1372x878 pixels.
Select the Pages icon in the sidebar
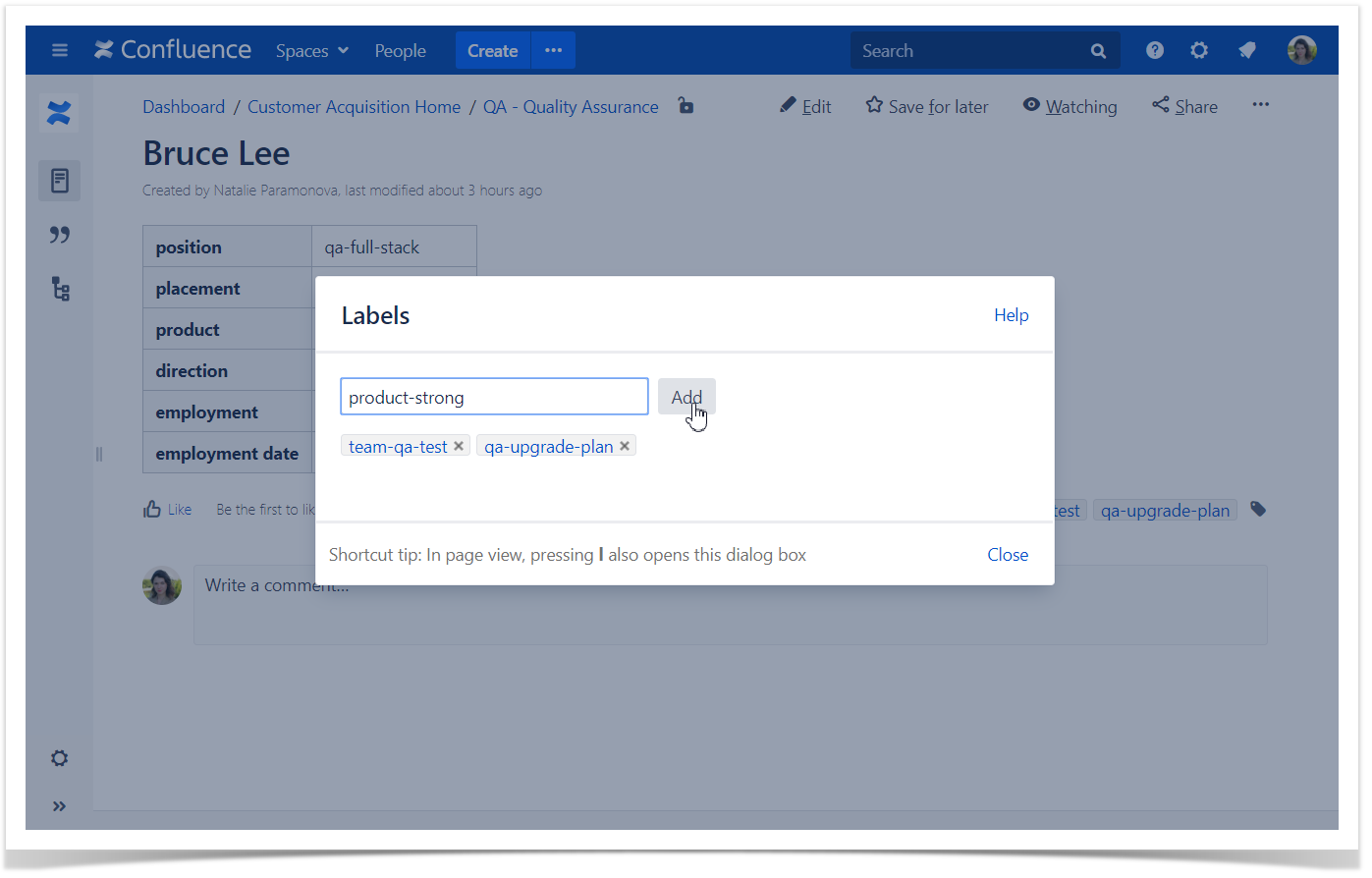coord(59,180)
